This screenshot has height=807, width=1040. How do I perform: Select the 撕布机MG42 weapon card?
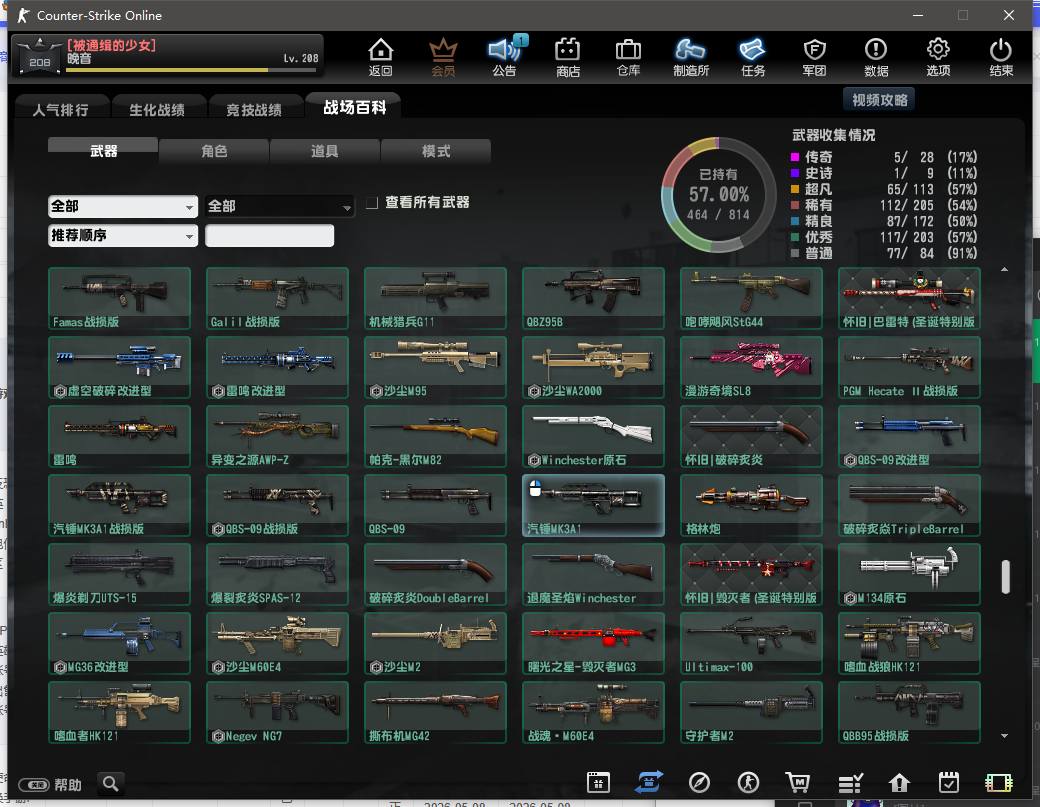click(x=435, y=712)
